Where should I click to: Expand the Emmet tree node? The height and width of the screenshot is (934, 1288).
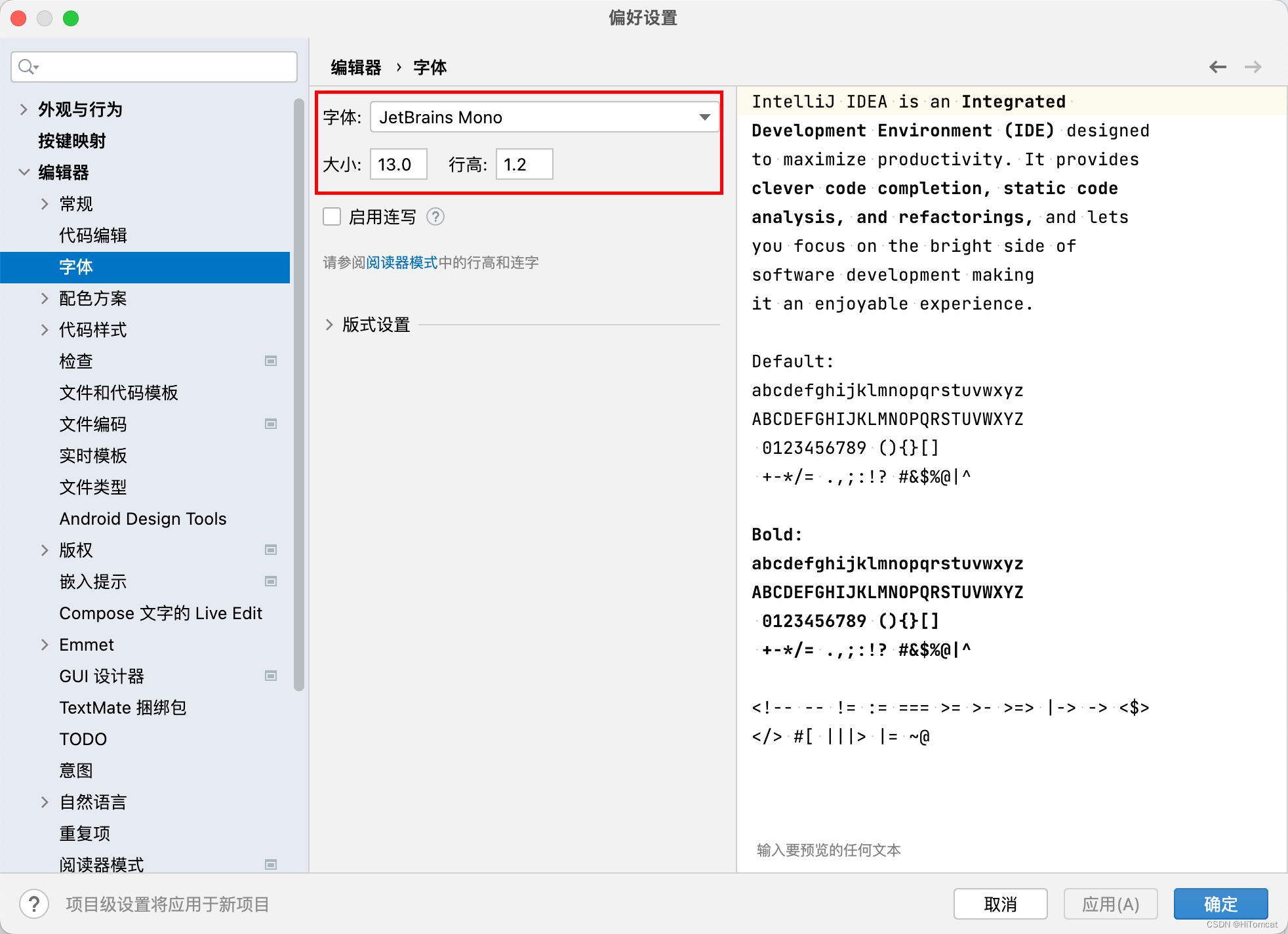(45, 645)
